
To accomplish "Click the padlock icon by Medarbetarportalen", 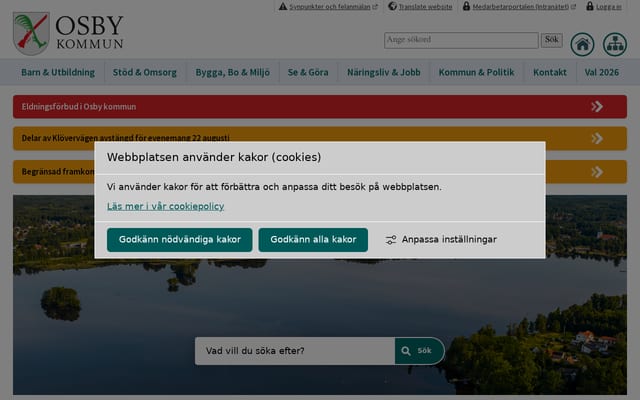I will 466,6.
